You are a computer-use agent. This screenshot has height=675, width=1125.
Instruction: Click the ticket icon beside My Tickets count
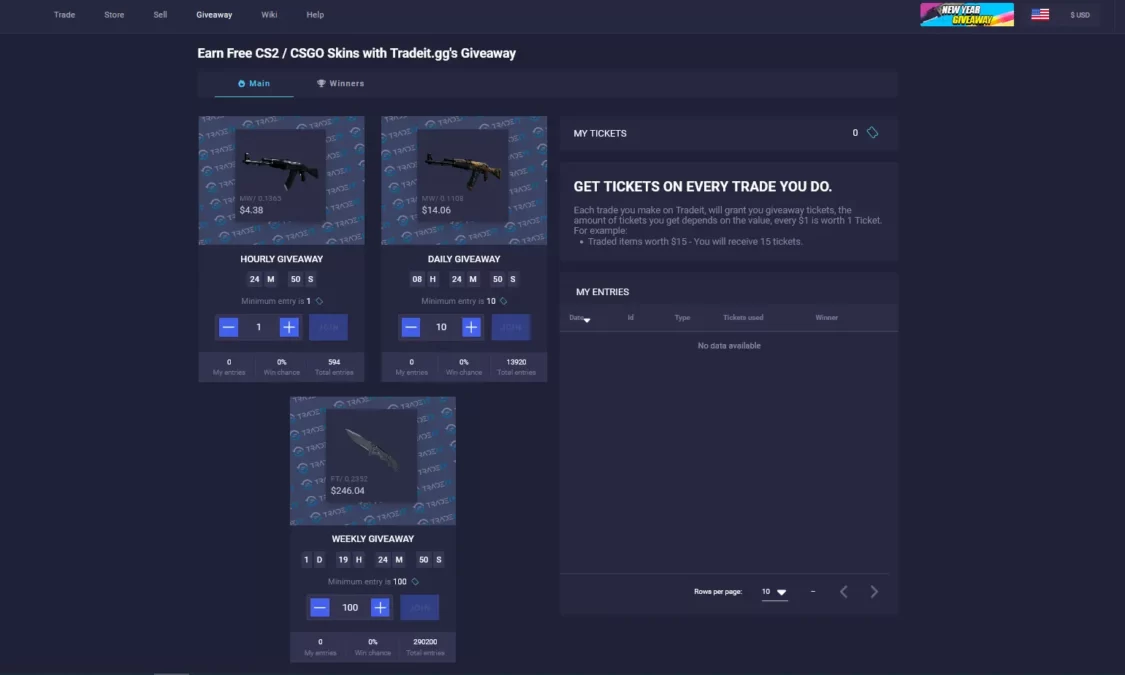tap(872, 133)
